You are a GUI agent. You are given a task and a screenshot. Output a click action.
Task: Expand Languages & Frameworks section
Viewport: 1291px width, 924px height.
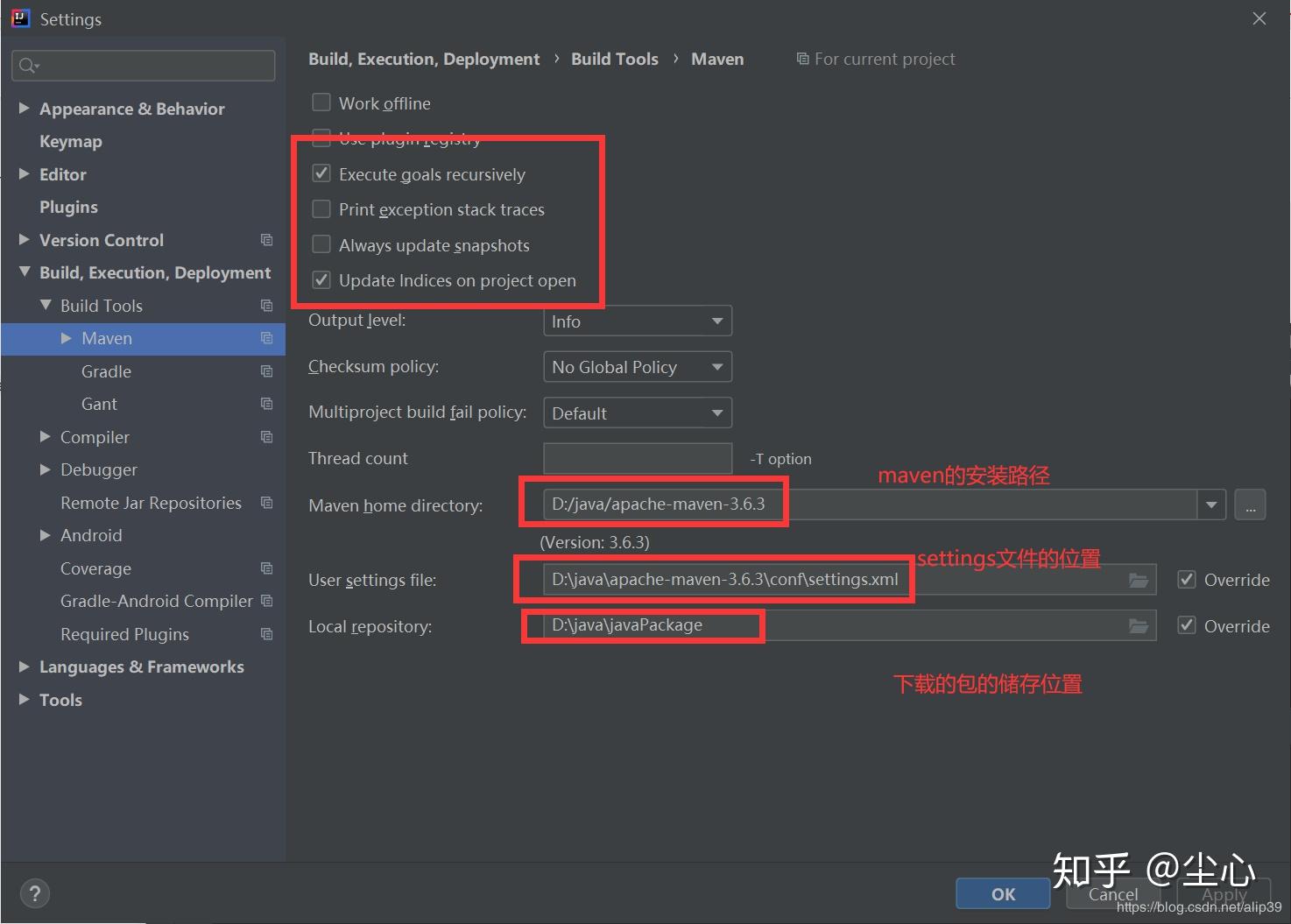(25, 667)
